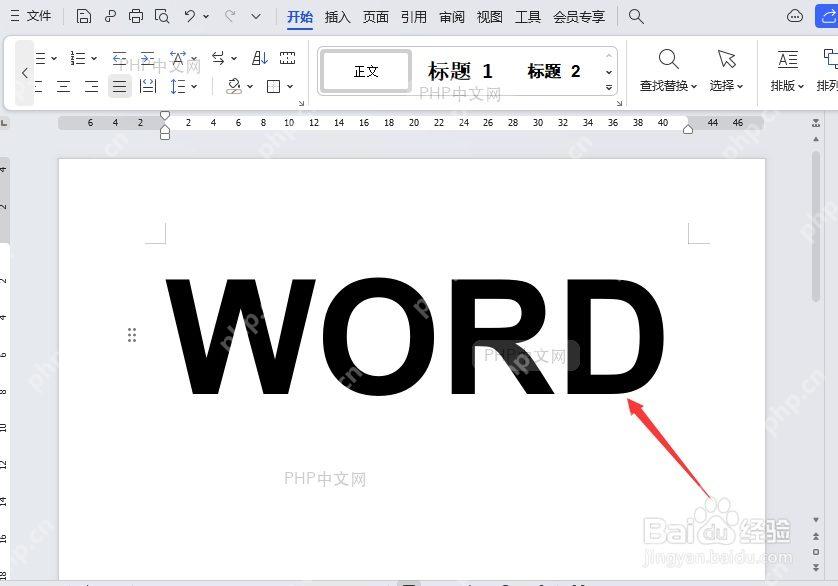838x586 pixels.
Task: Toggle show/hide paragraph marks icon
Action: point(288,58)
